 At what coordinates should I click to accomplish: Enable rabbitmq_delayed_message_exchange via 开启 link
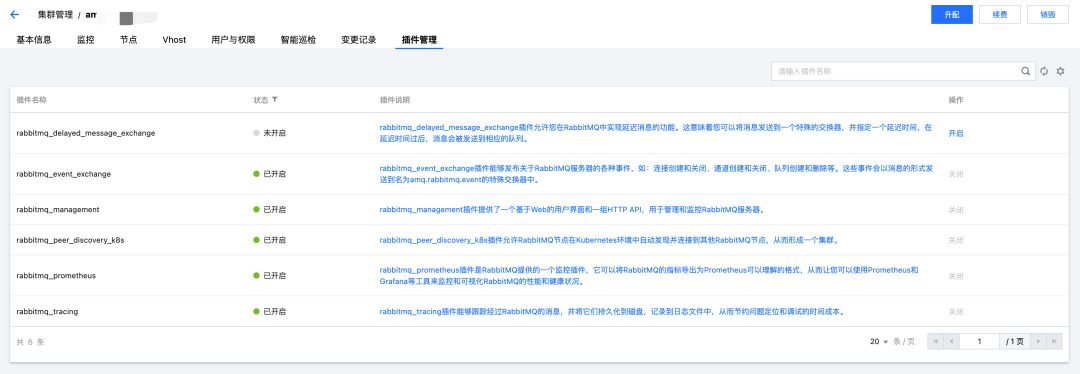tap(956, 133)
